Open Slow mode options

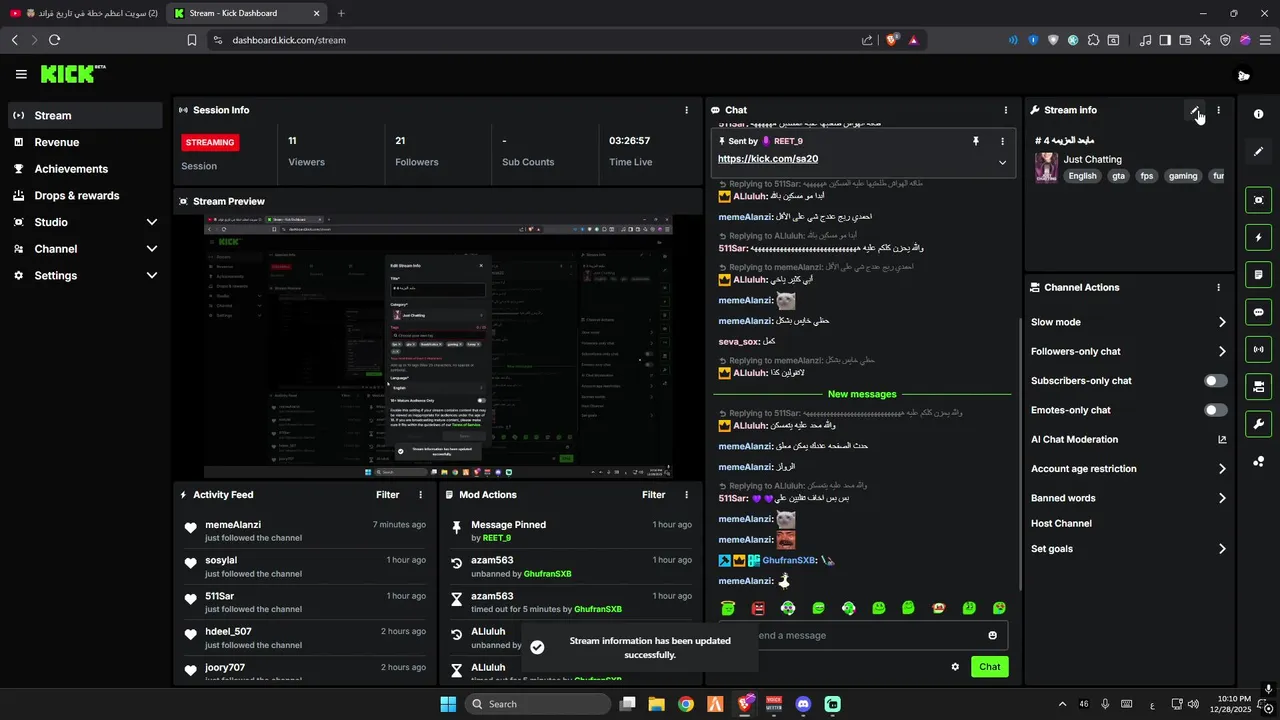click(x=1128, y=322)
